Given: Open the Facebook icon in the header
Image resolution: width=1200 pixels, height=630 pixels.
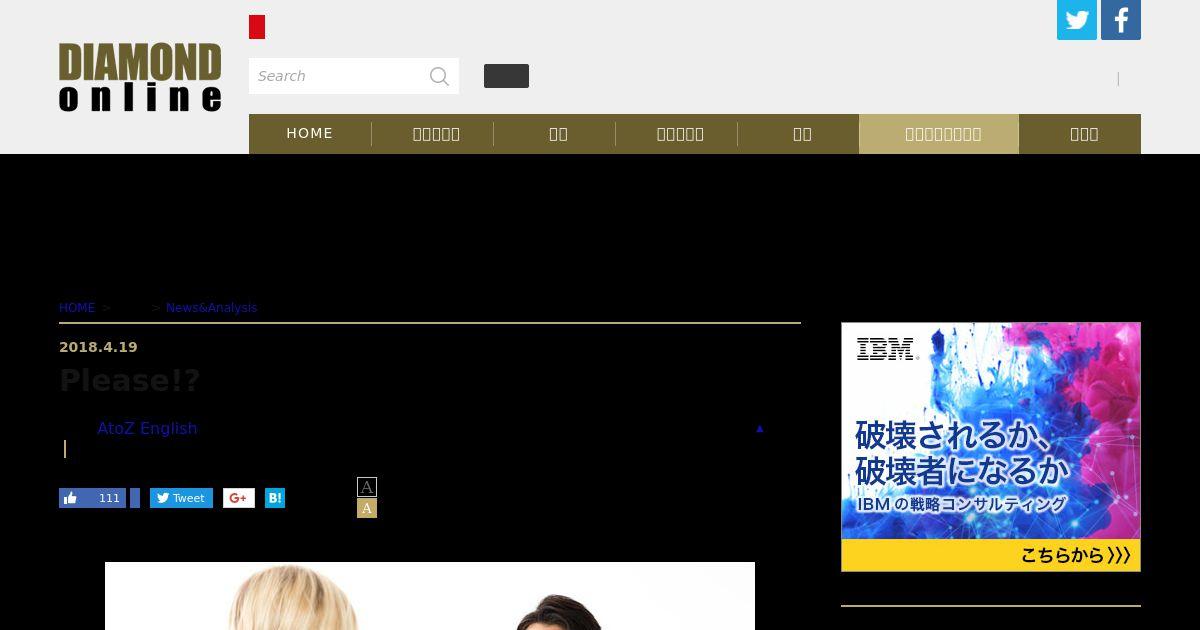Looking at the screenshot, I should point(1121,20).
